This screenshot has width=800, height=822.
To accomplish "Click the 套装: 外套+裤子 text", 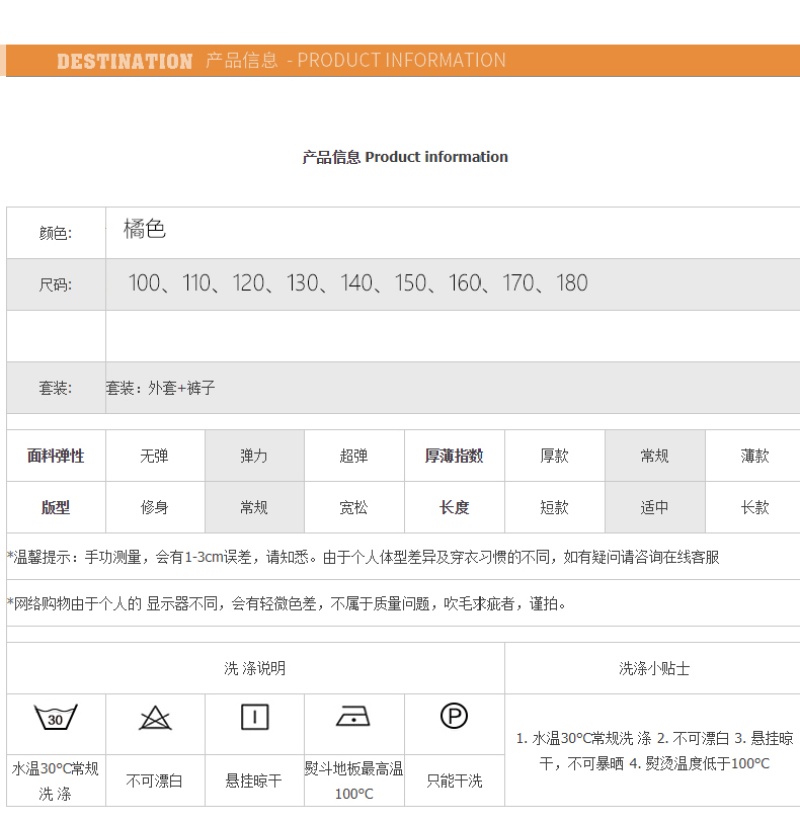I will [x=161, y=388].
